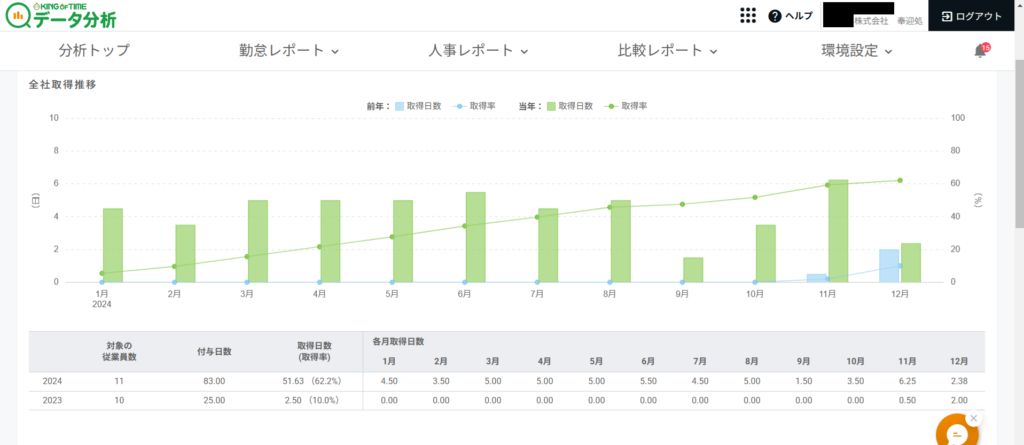Toggle current year 取得率 green line legend

click(628, 105)
